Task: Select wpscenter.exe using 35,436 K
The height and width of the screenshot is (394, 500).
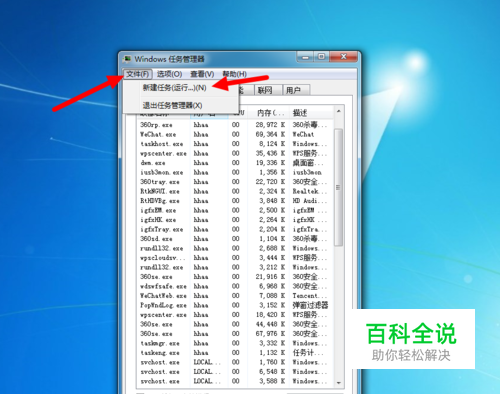Action: point(163,153)
